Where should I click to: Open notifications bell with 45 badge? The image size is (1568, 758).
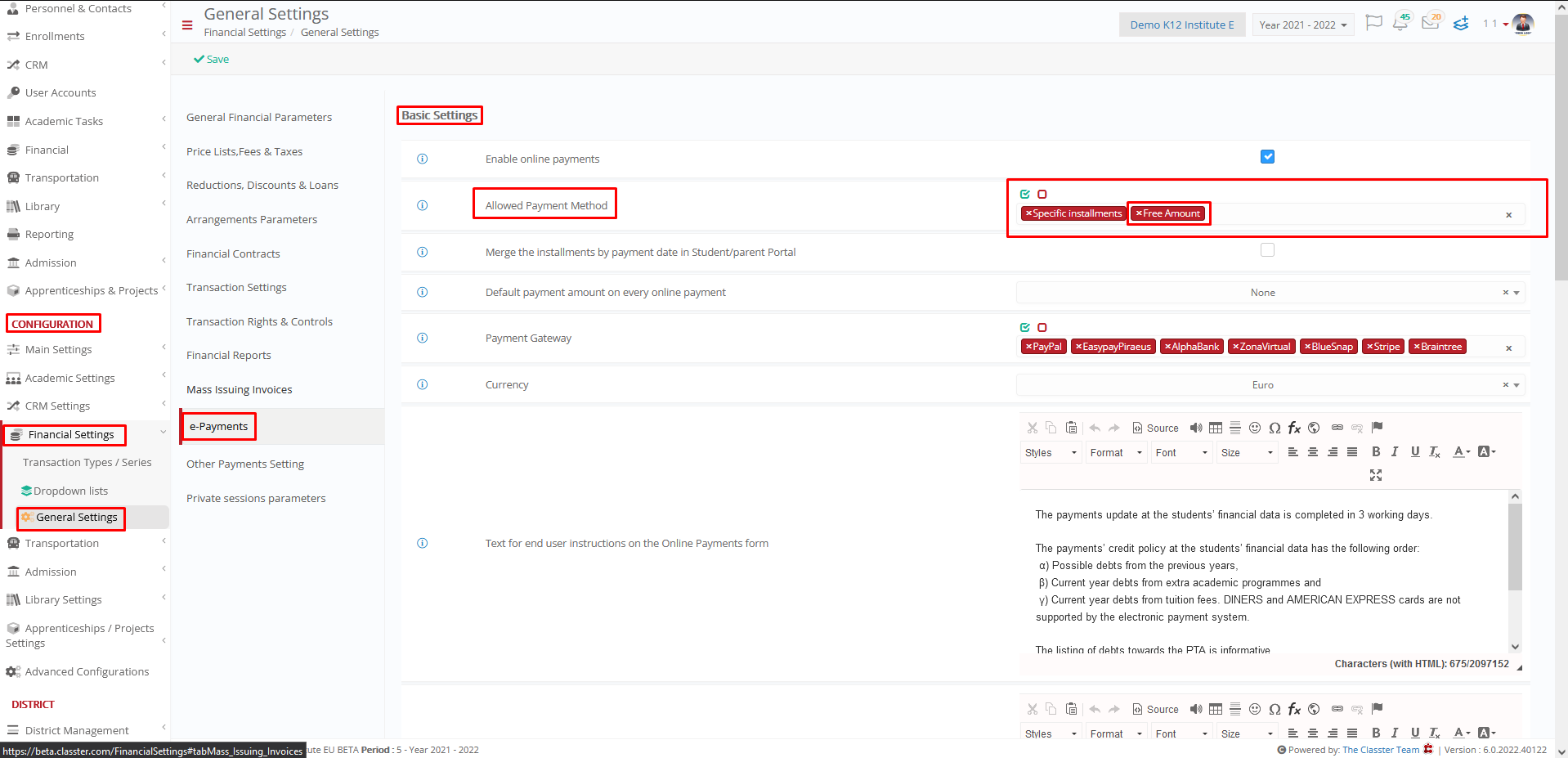1401,22
